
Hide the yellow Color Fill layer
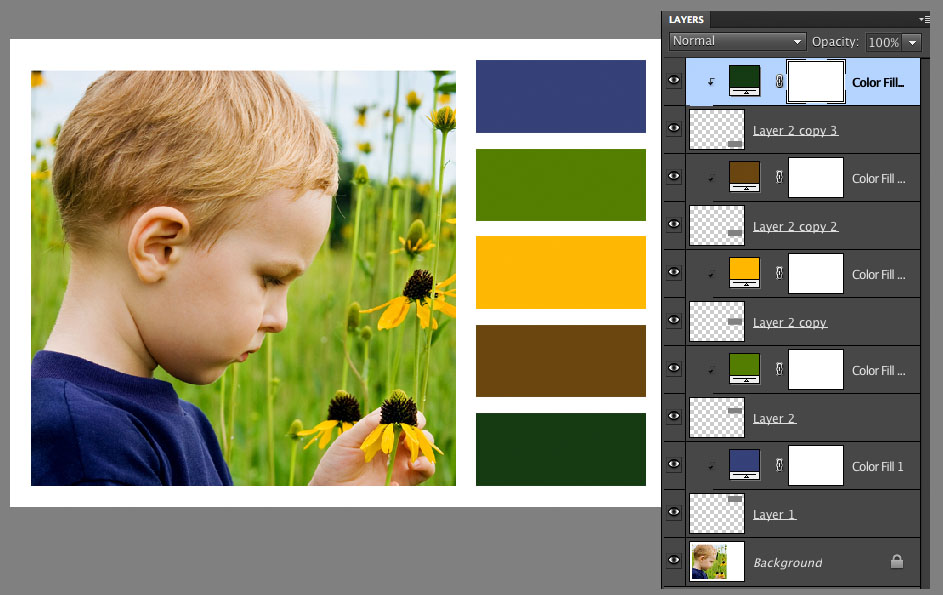point(674,272)
